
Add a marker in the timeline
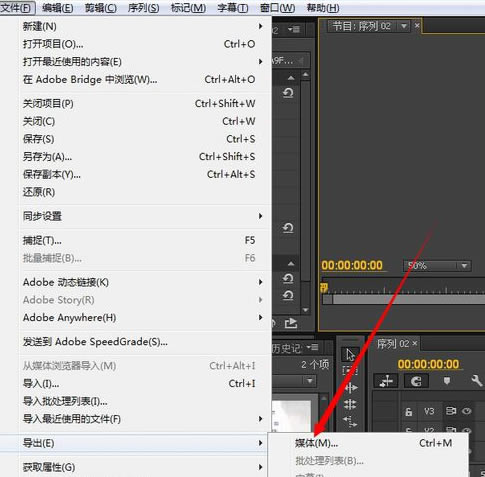[447, 381]
